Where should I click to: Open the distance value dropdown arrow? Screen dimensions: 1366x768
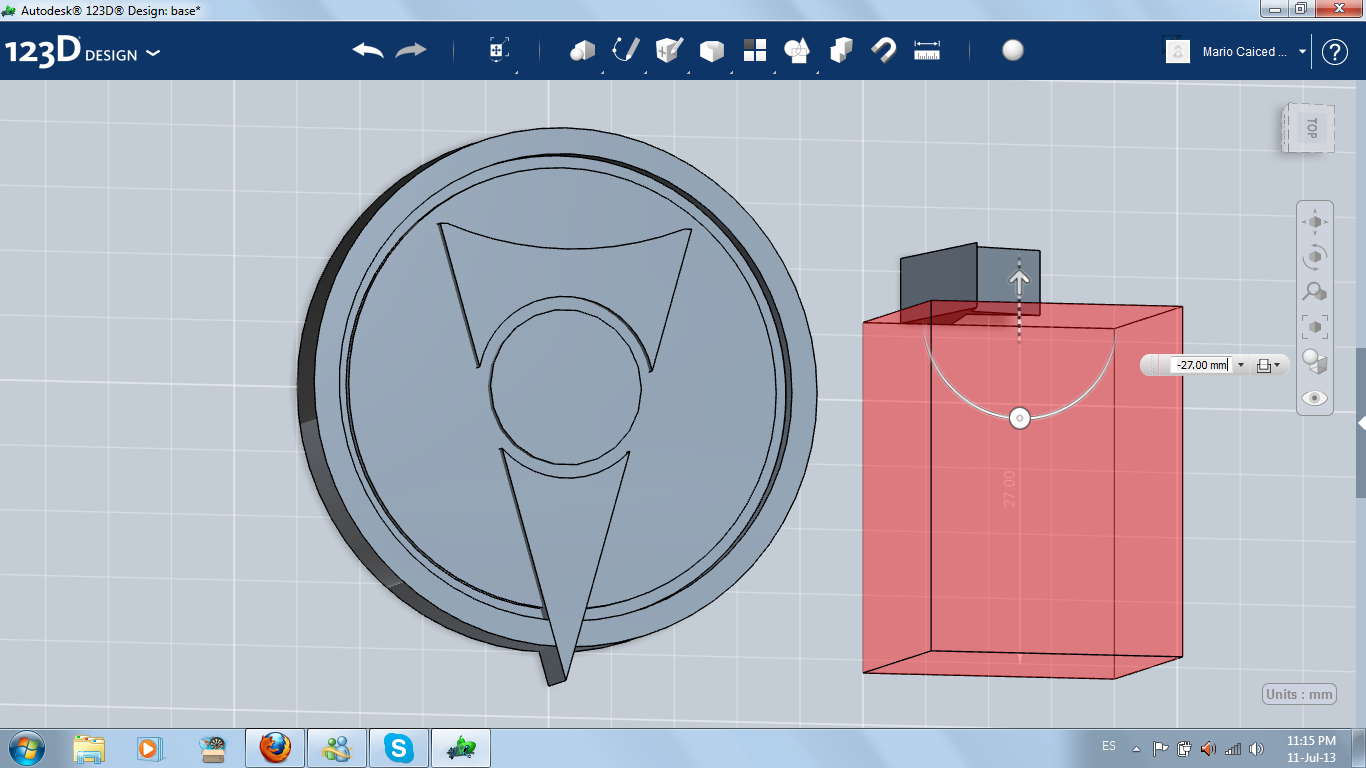coord(1241,365)
